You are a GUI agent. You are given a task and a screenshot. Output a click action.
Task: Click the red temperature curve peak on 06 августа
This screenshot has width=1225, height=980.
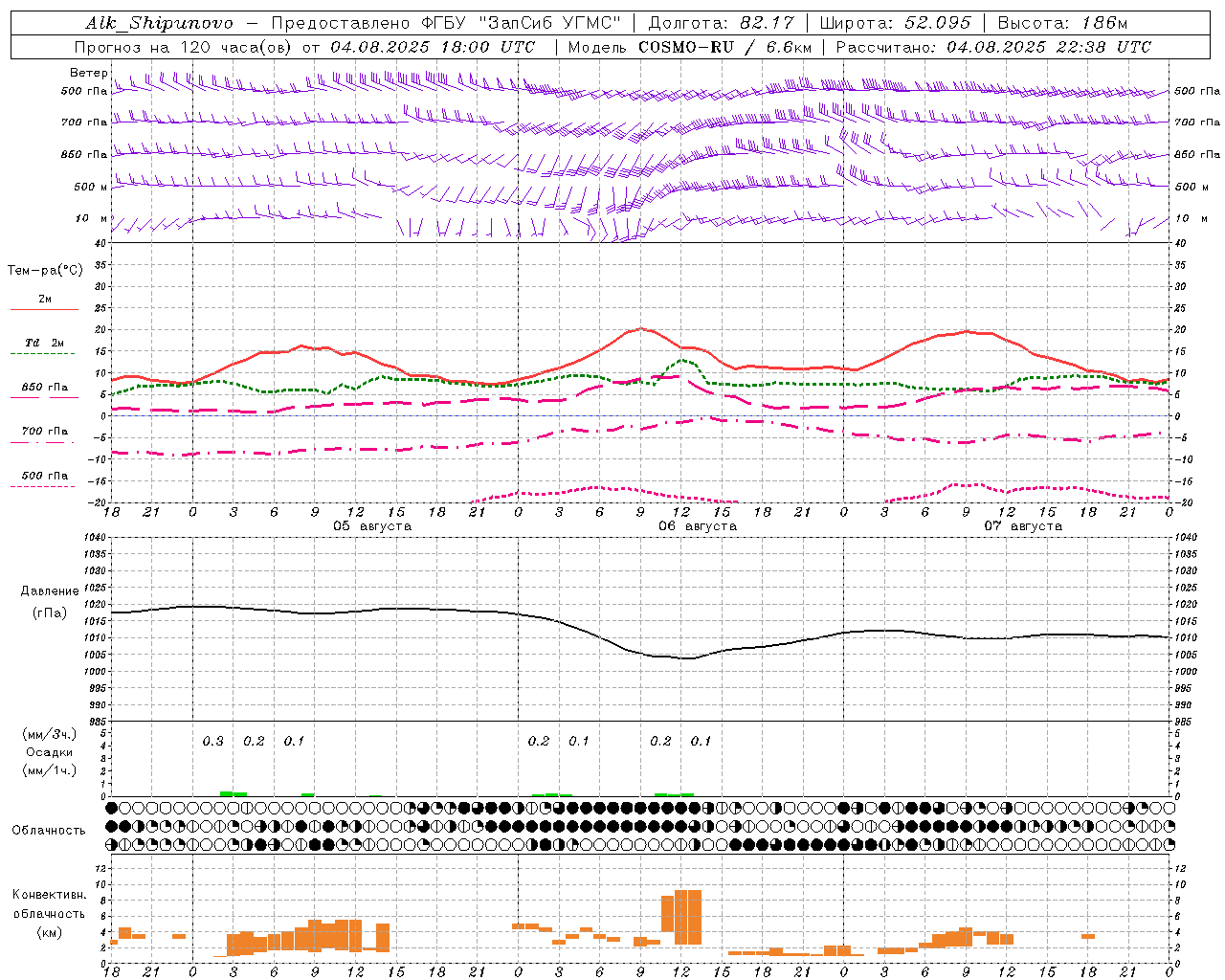pos(640,328)
